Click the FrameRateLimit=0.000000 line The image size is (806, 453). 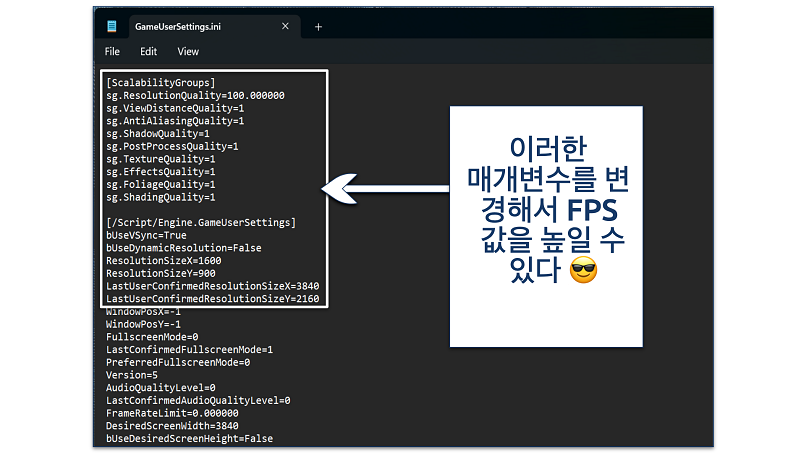click(170, 413)
